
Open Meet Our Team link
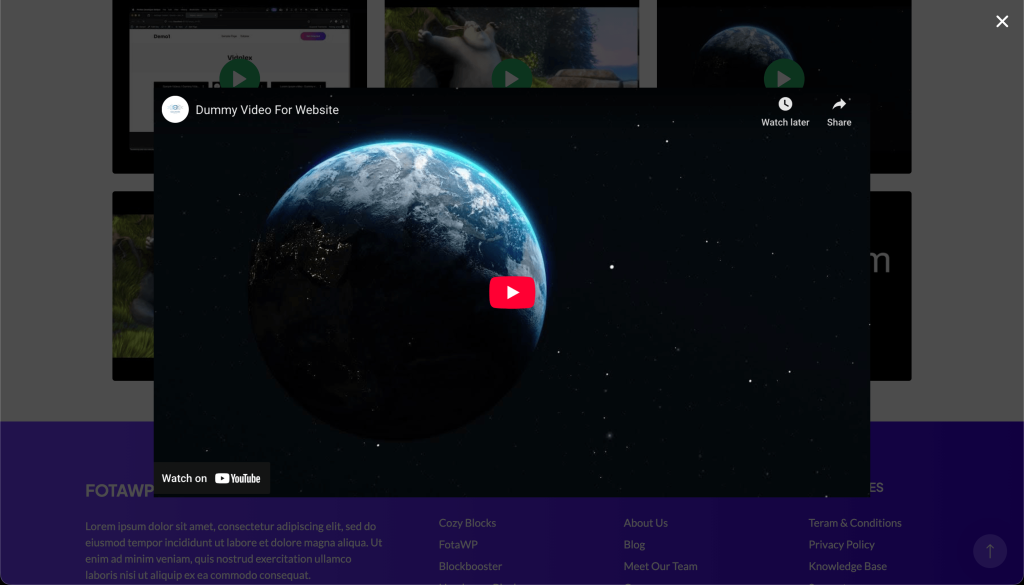pos(660,566)
